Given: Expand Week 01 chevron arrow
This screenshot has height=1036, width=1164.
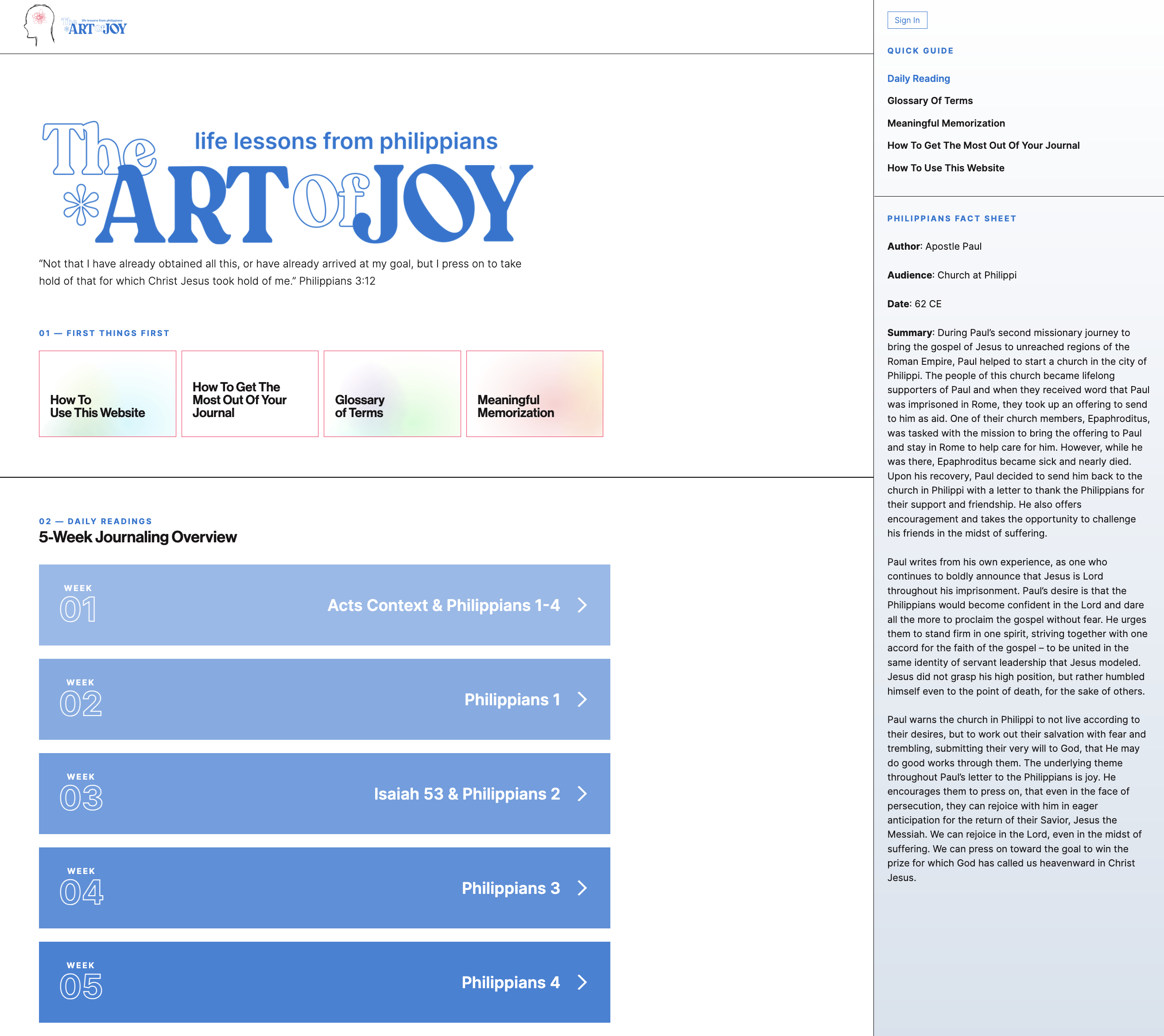Looking at the screenshot, I should (582, 605).
